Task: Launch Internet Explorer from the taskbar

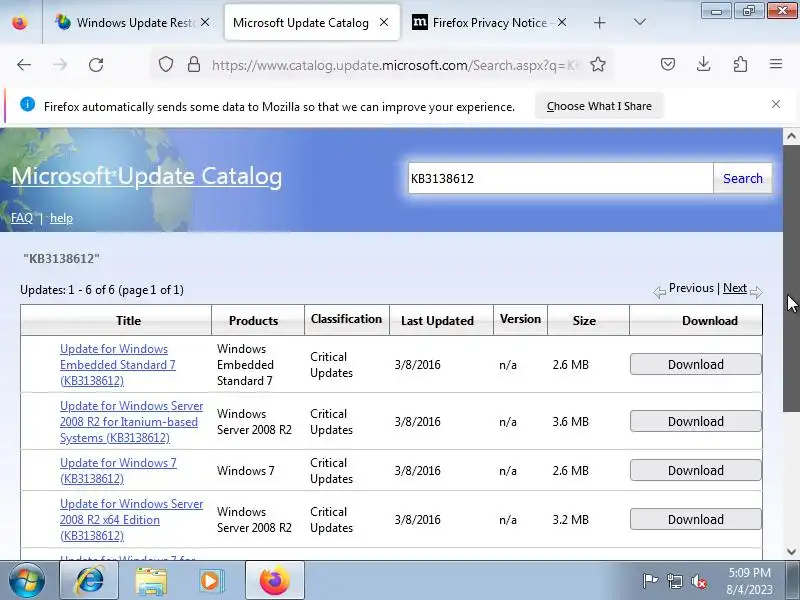Action: click(x=89, y=580)
